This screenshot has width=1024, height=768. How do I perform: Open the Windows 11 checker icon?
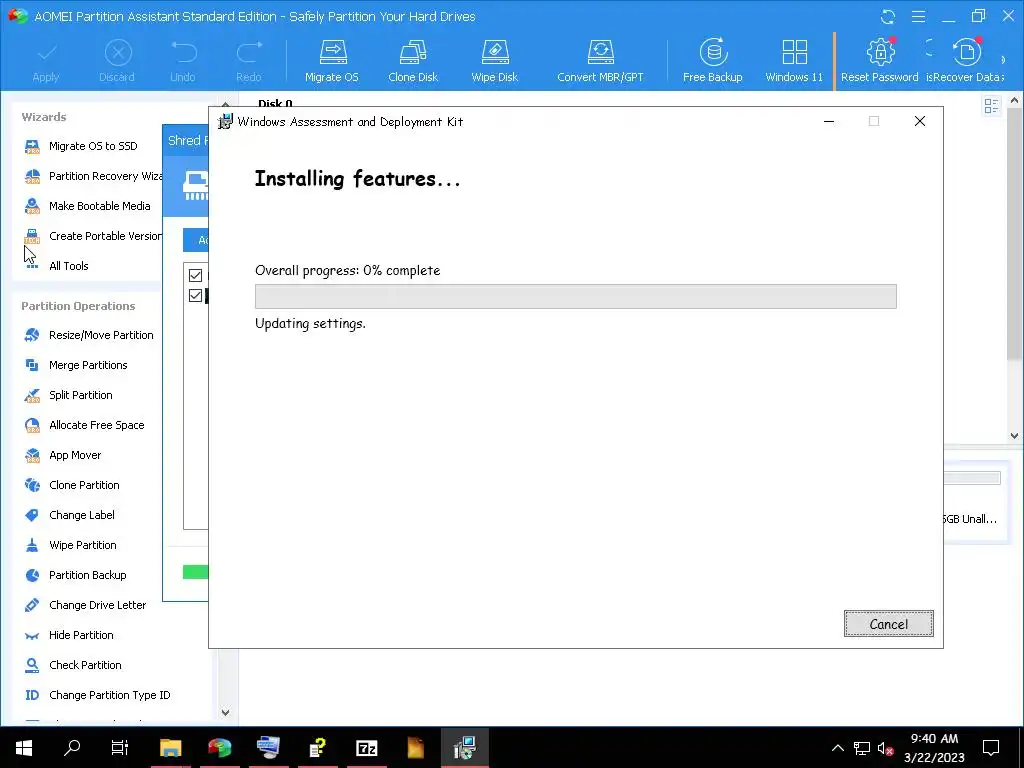[x=794, y=61]
